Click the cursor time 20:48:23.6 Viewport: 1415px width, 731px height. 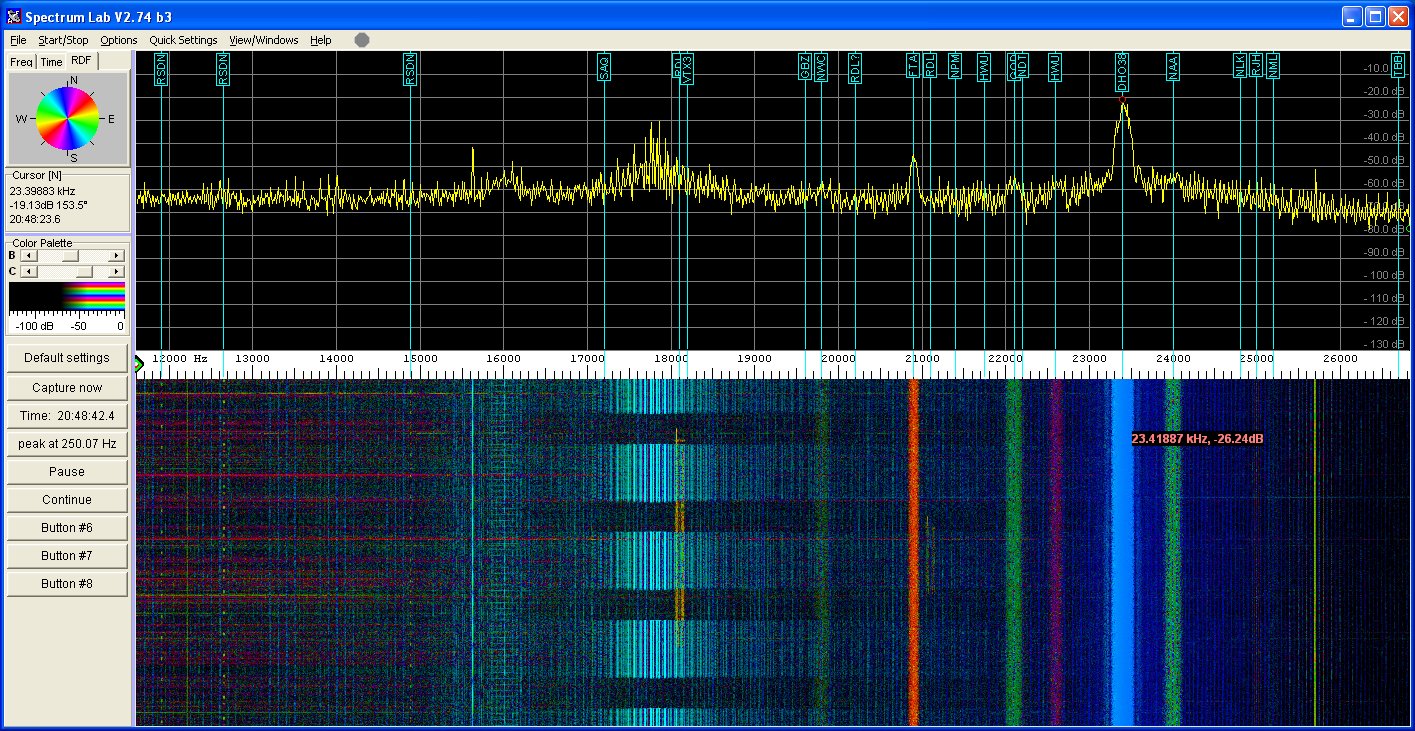35,219
